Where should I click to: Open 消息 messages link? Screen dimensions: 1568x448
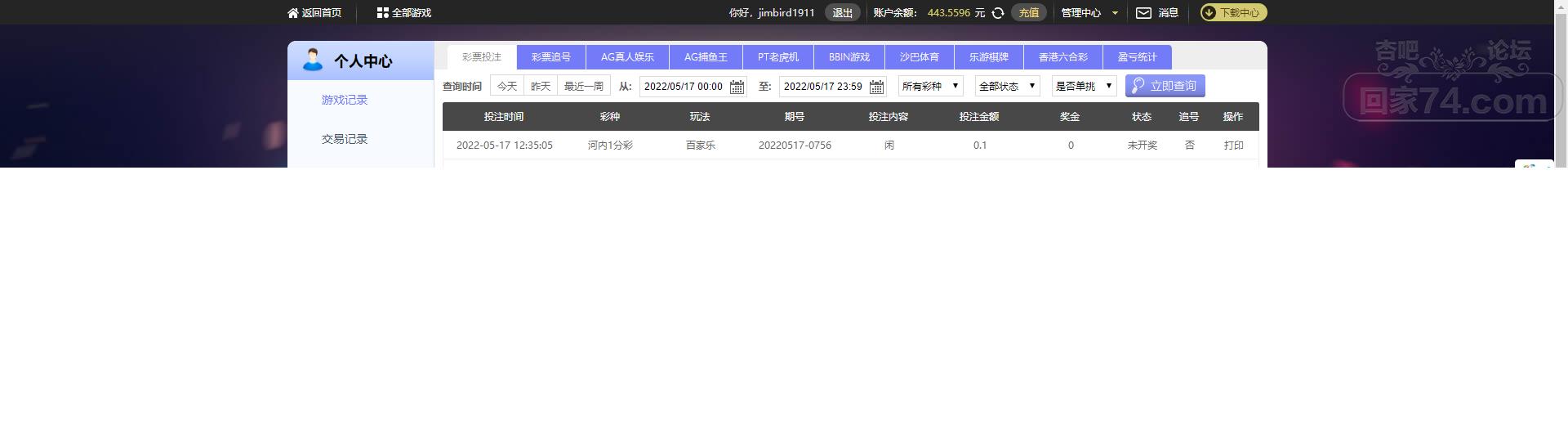(x=1169, y=13)
